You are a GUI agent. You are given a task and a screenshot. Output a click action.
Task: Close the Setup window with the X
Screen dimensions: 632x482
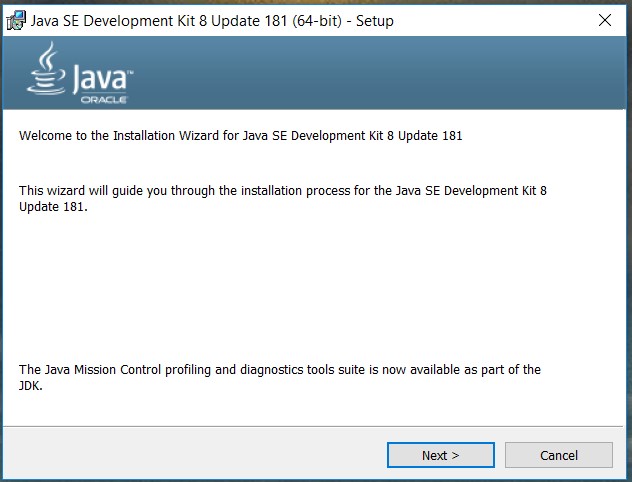click(604, 20)
